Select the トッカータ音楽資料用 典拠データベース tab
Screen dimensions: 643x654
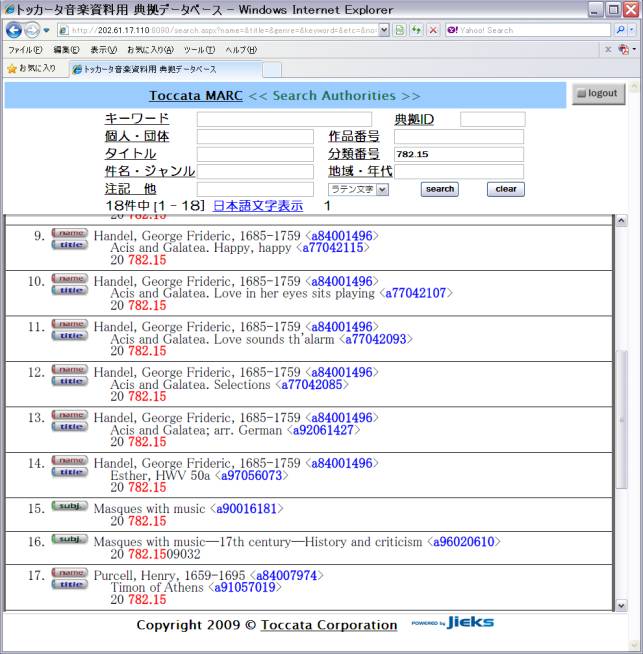pos(166,69)
